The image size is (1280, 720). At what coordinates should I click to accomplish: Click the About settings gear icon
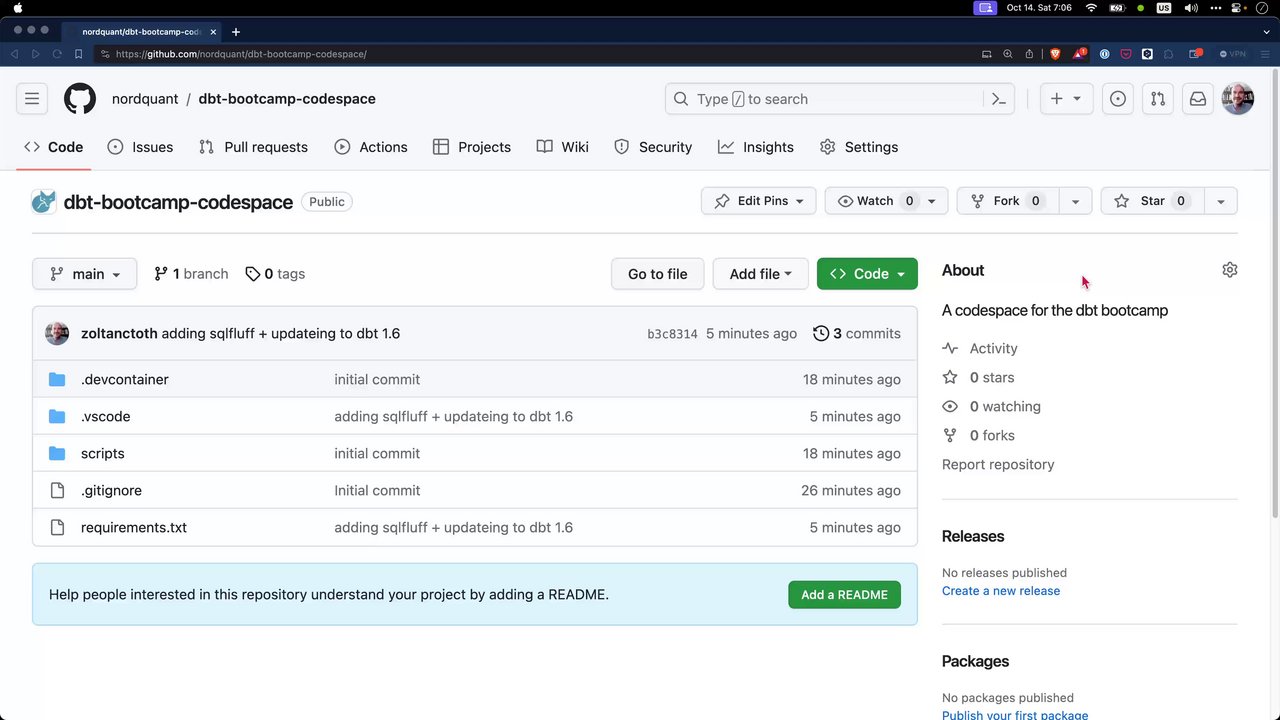1230,270
